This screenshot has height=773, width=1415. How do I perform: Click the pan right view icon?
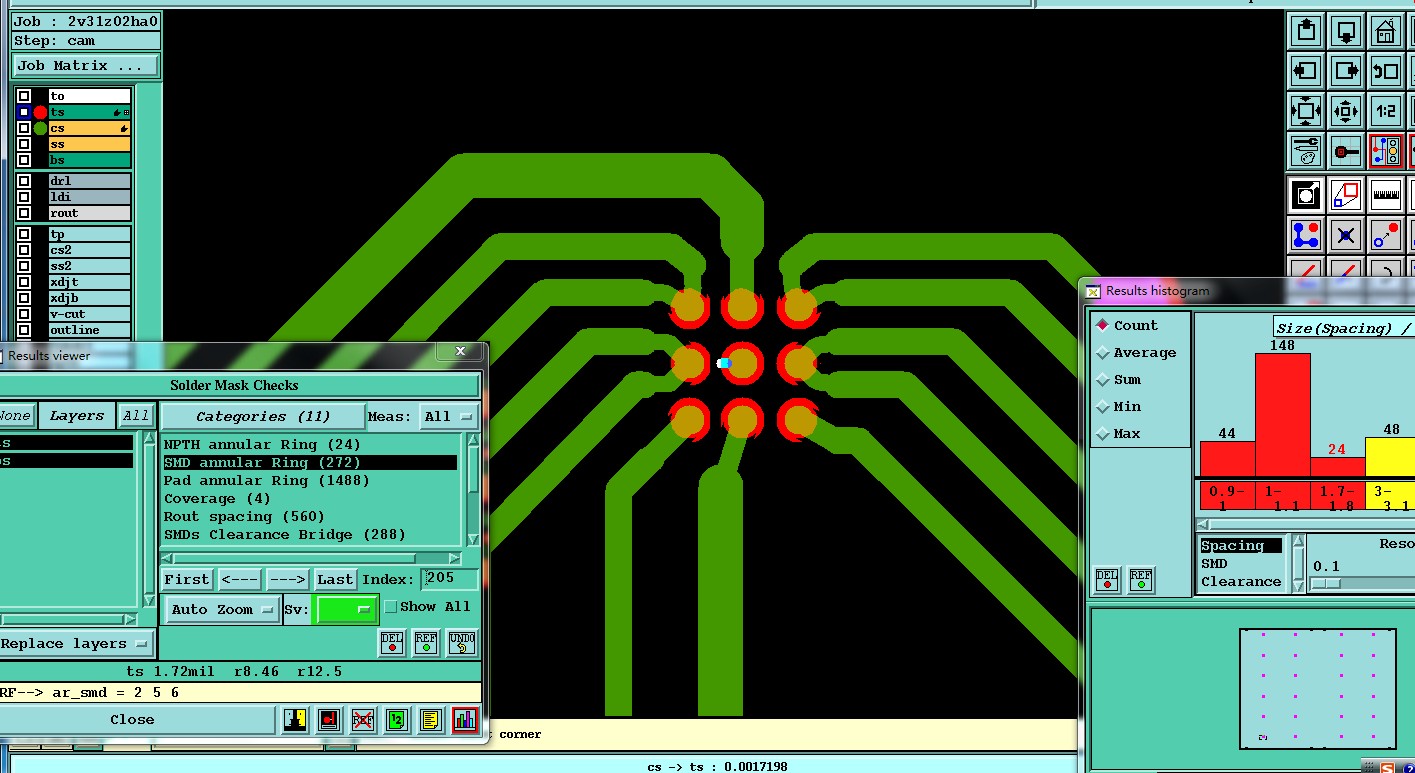(1346, 71)
